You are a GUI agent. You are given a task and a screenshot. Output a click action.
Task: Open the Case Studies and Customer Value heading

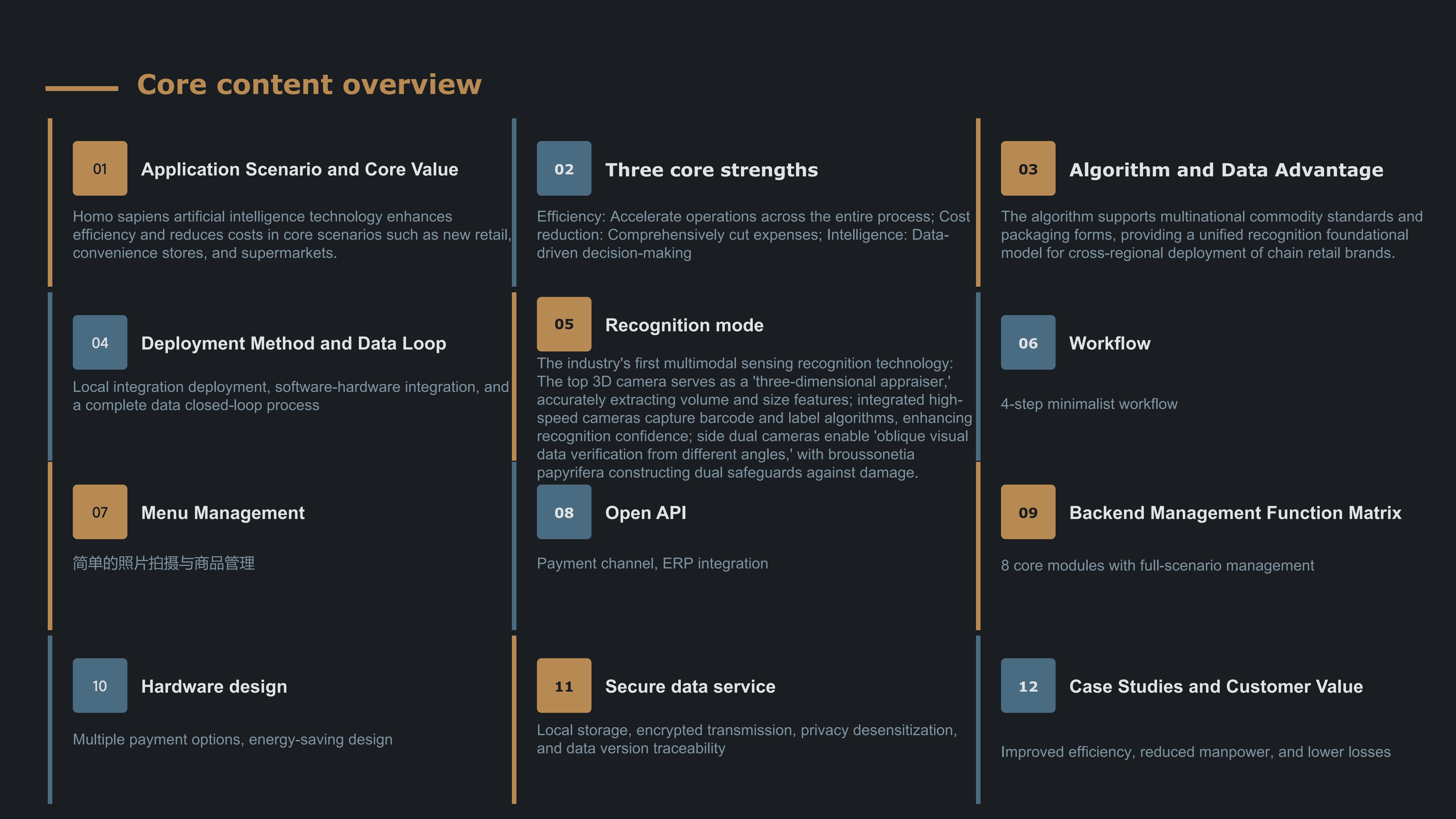[x=1216, y=686]
